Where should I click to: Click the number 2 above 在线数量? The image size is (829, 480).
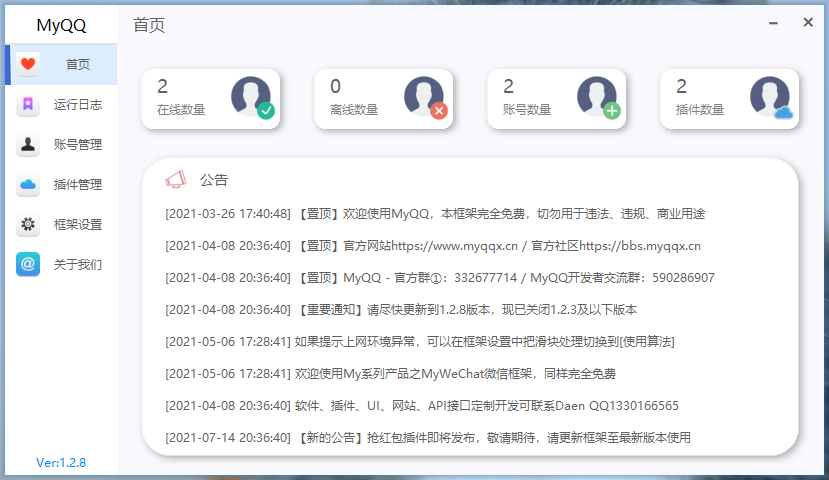click(162, 86)
